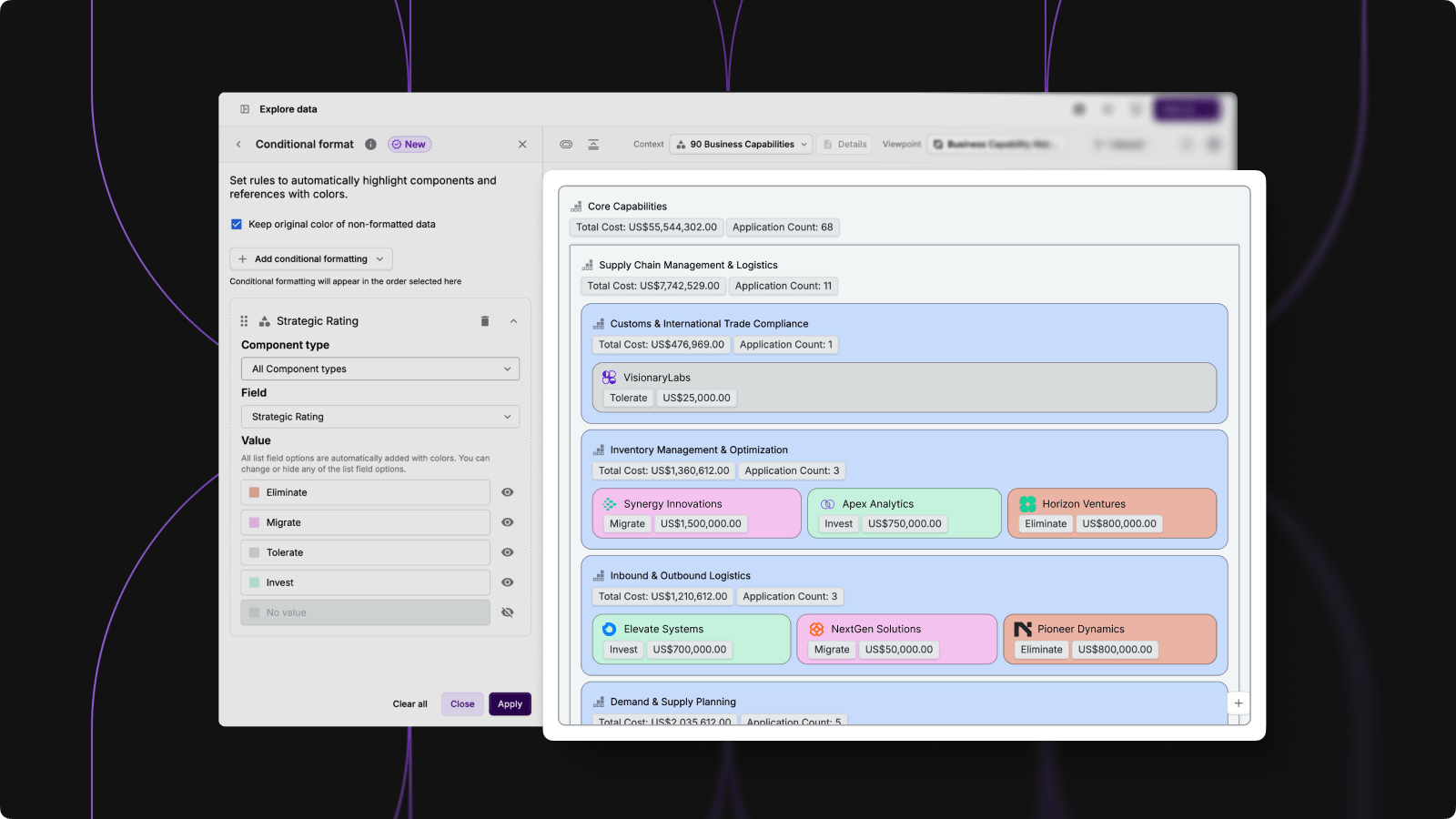Click the Migrate pink color swatch
The width and height of the screenshot is (1456, 819).
[255, 522]
